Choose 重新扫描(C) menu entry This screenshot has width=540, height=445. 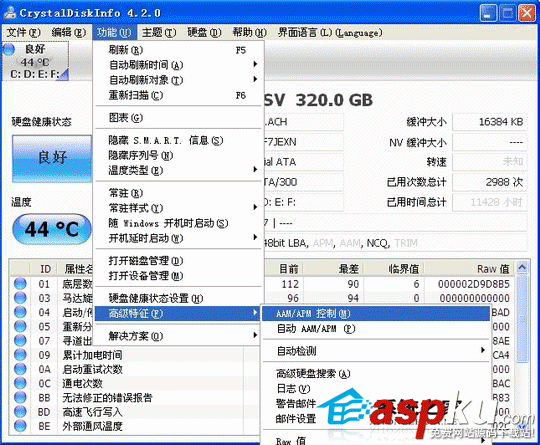tap(178, 95)
